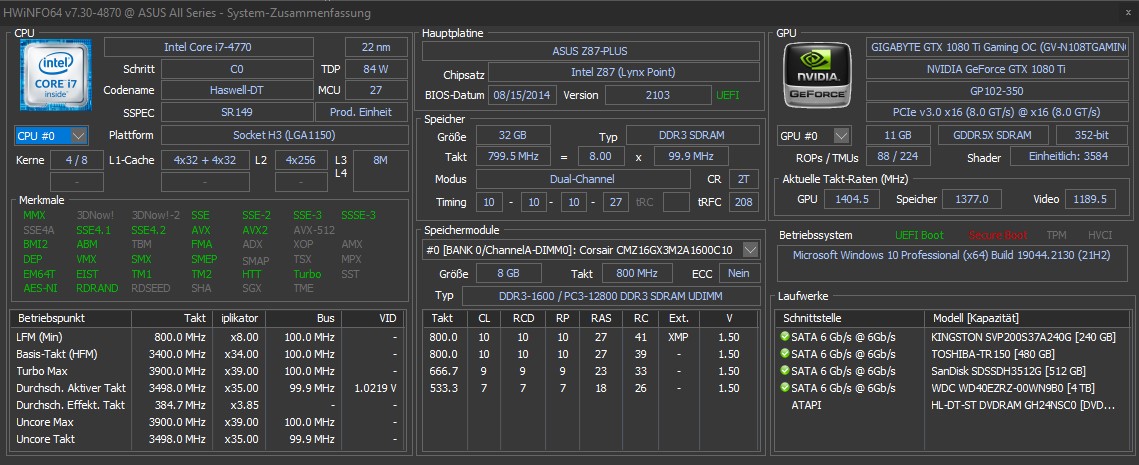Close the HWiNFO64 summary window
The width and height of the screenshot is (1139, 465).
click(1127, 13)
